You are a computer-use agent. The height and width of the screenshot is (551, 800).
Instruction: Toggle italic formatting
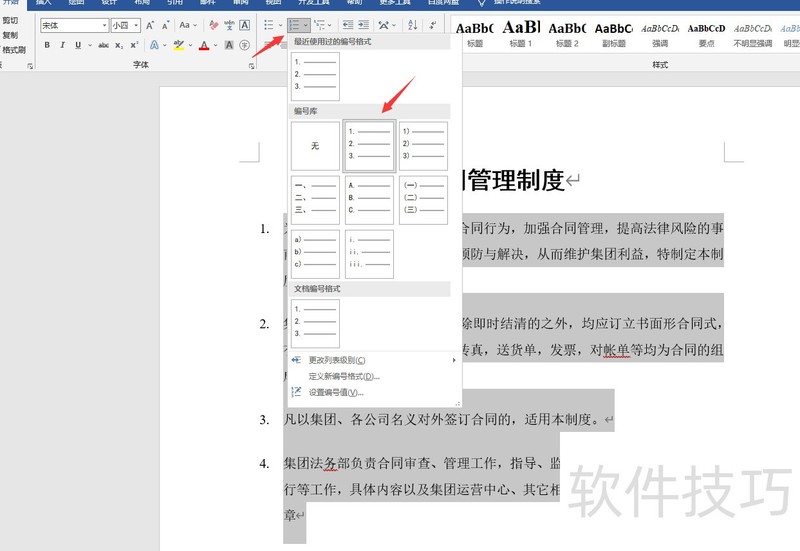point(62,45)
